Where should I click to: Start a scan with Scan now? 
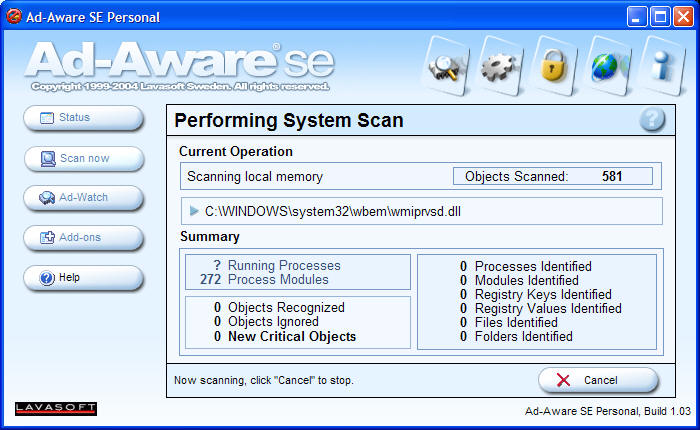[x=83, y=158]
